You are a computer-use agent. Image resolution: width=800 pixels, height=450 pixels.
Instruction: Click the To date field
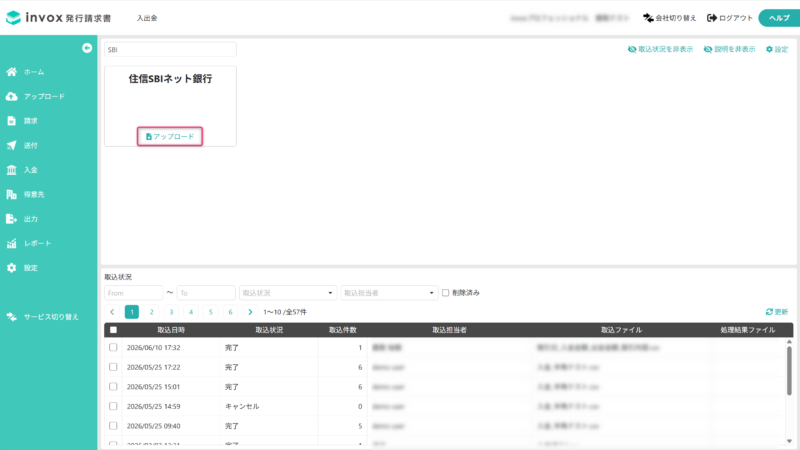click(206, 293)
